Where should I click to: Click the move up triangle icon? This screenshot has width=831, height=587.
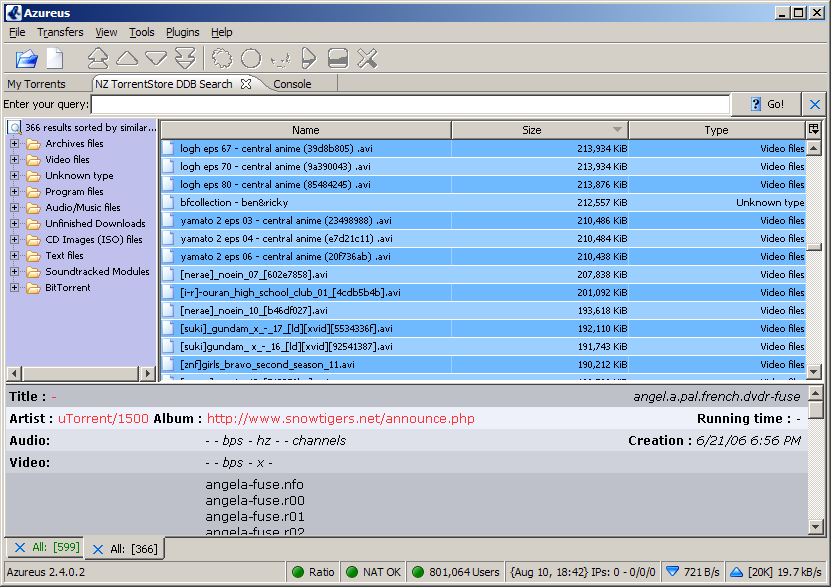pos(127,59)
